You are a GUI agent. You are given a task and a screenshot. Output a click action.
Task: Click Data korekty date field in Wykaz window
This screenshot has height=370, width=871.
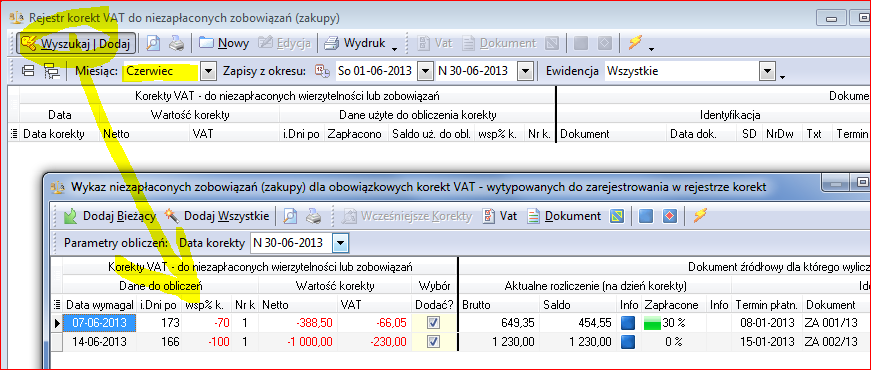[x=292, y=243]
